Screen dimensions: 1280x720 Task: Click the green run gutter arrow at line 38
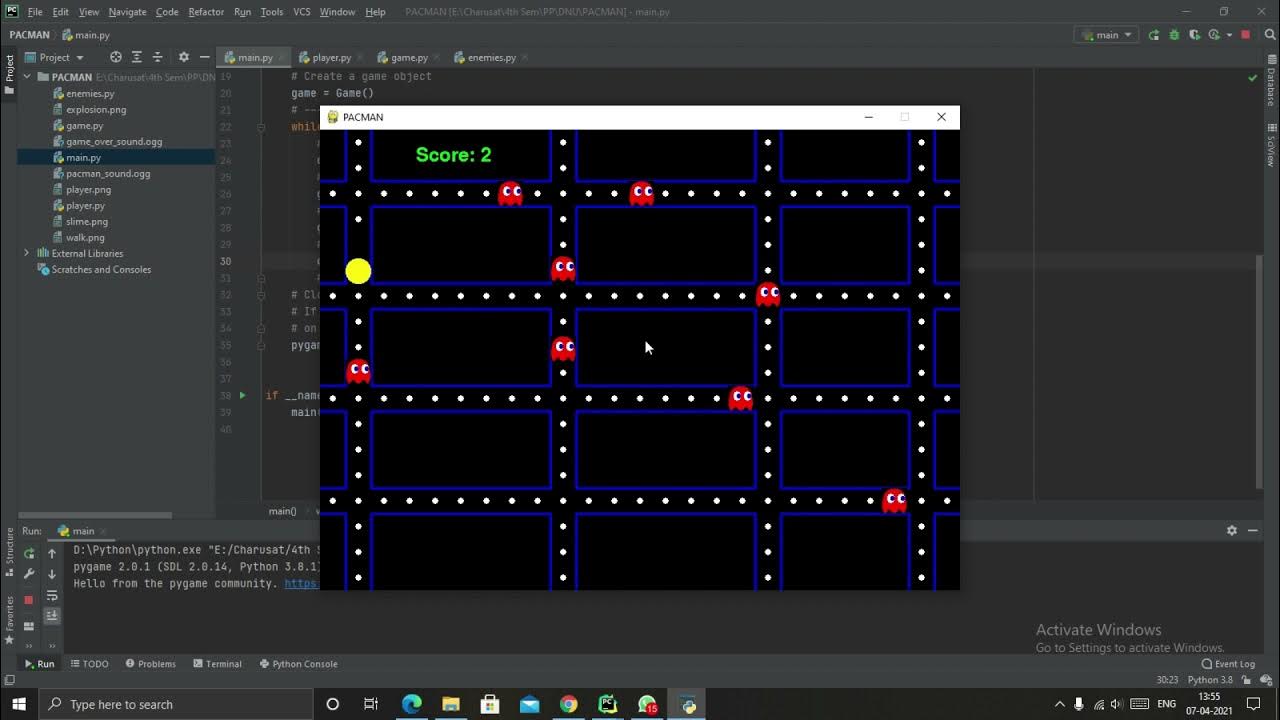click(242, 396)
